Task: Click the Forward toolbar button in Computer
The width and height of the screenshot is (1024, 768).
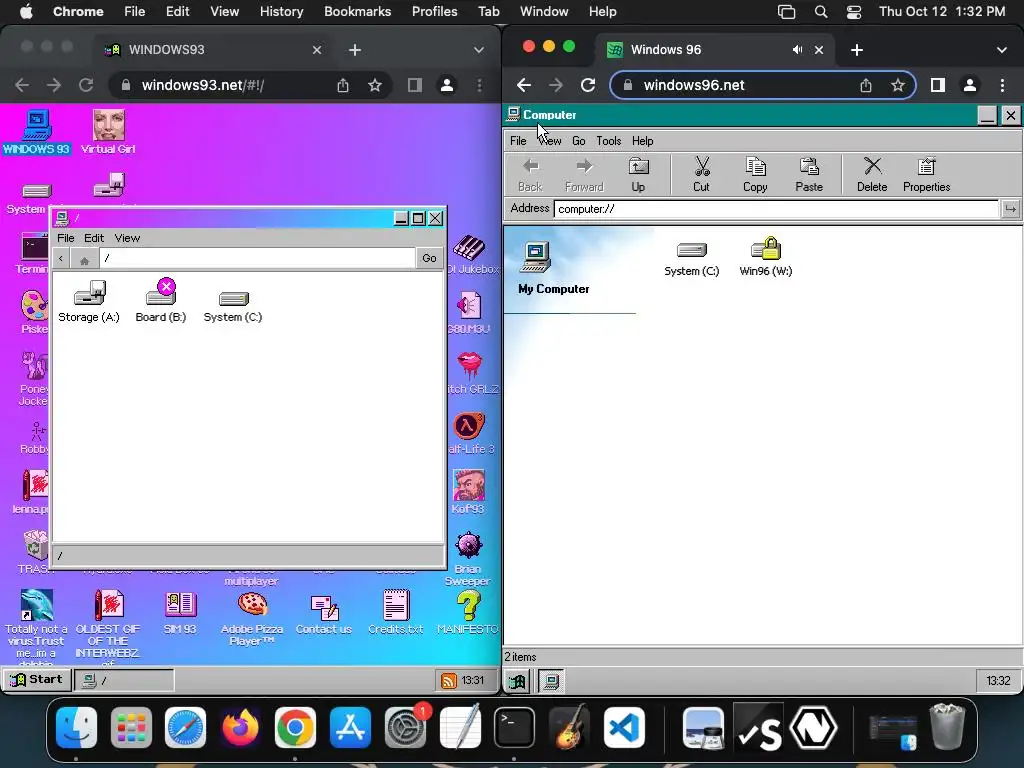Action: pyautogui.click(x=584, y=174)
